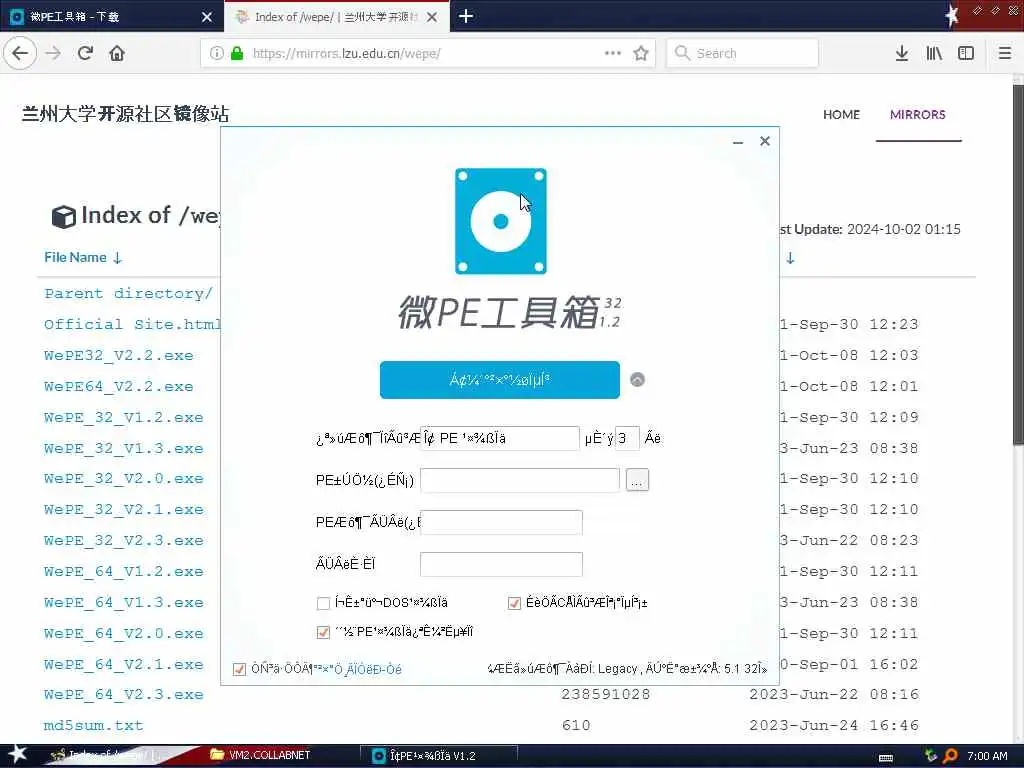This screenshot has height=768, width=1024.
Task: Switch to the 微PE工具箱 下载 tab
Action: tap(112, 16)
